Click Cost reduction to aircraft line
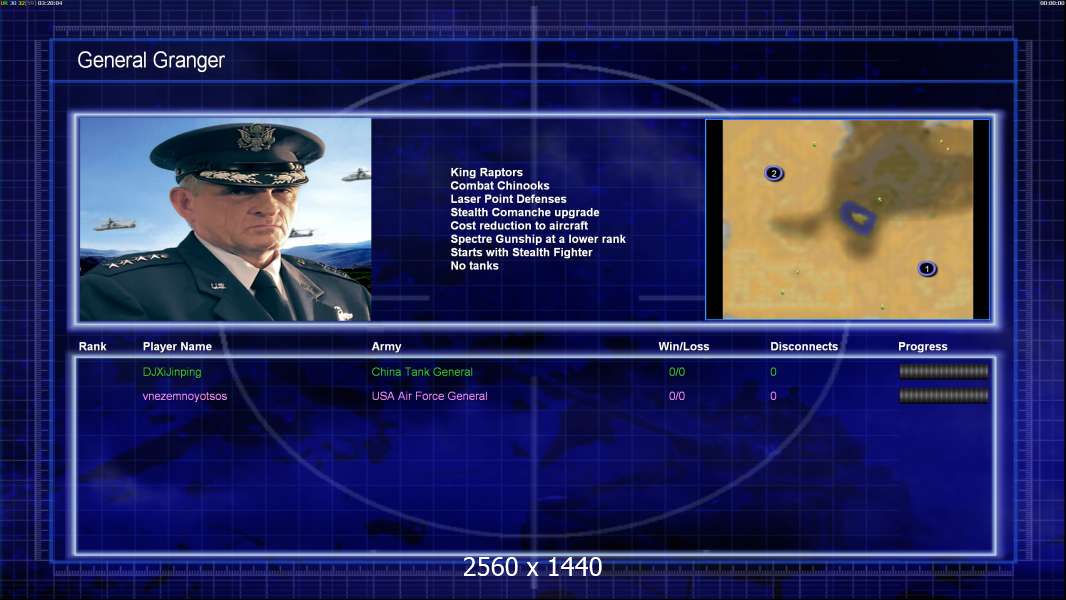Screen dimensions: 1066x600 519,226
